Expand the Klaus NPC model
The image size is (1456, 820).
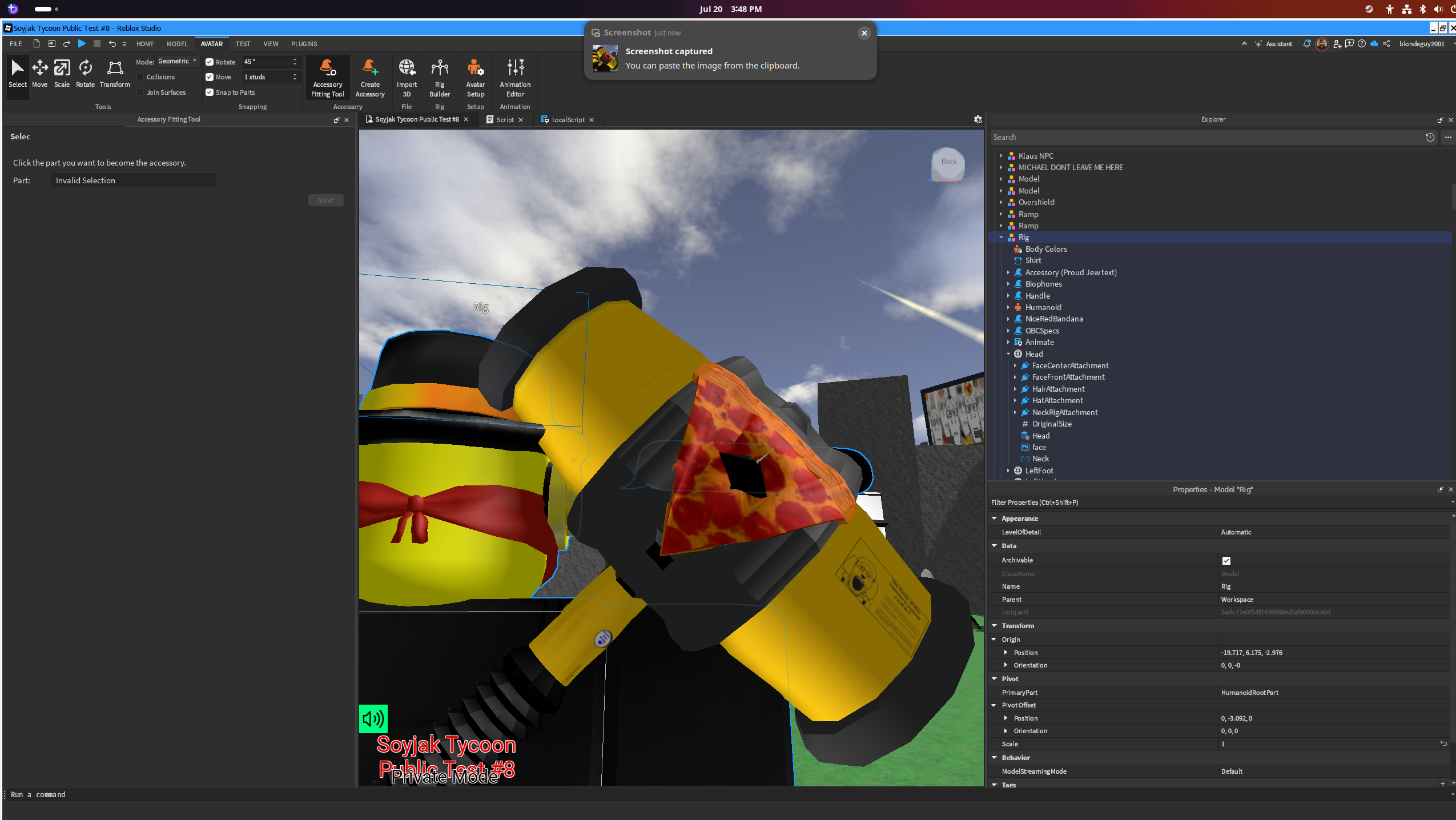1001,155
